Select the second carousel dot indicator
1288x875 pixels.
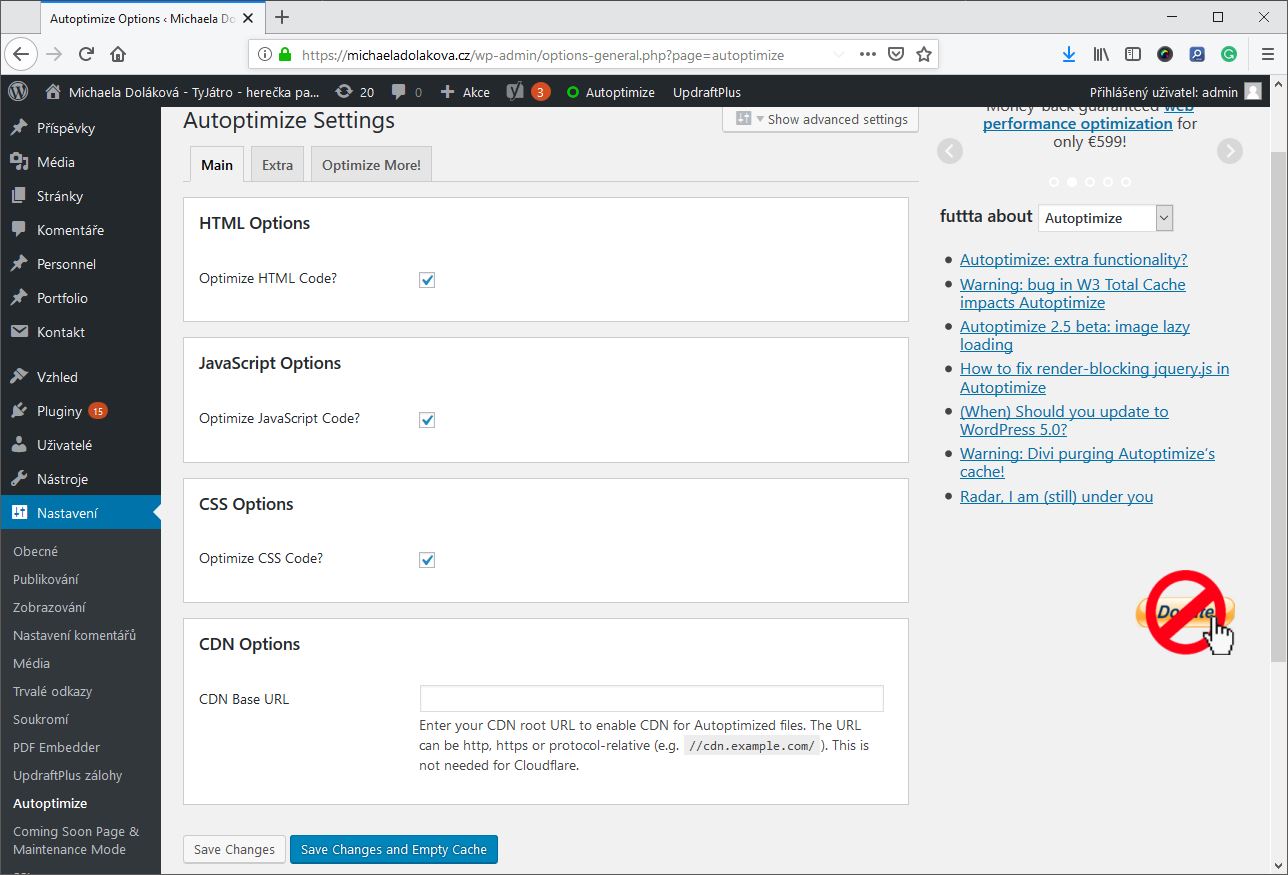click(x=1071, y=182)
